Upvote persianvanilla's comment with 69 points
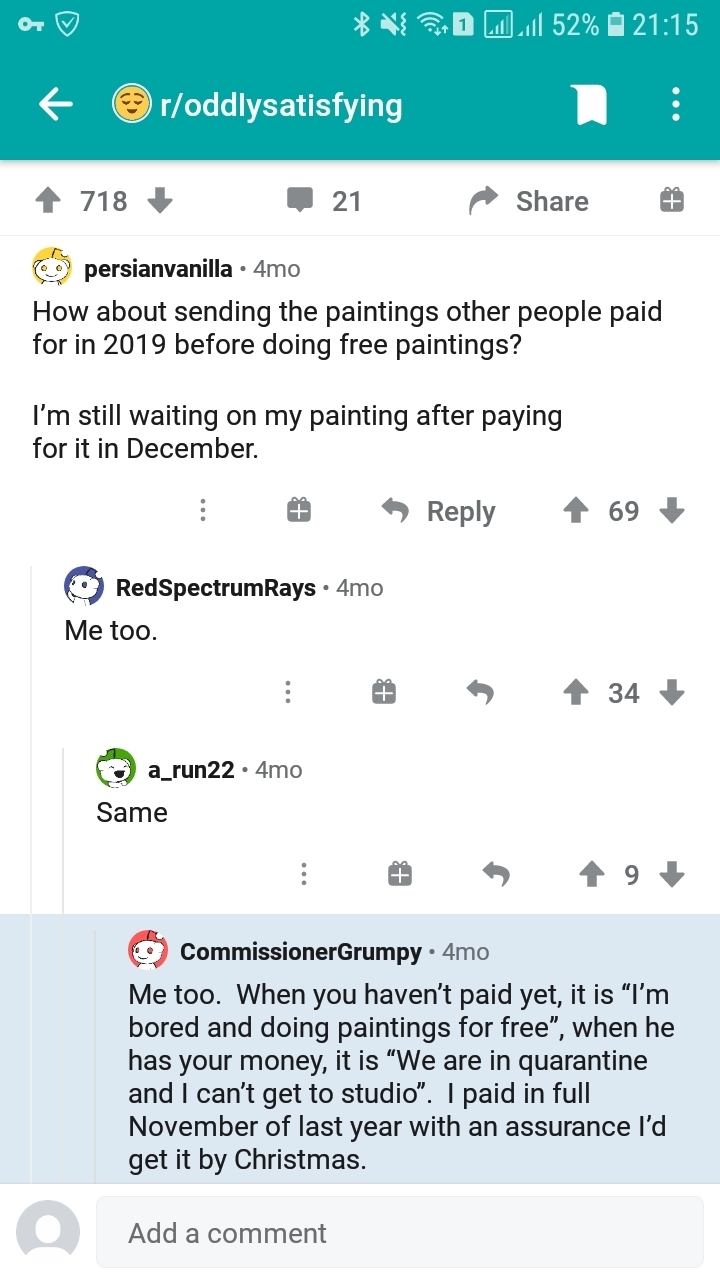Viewport: 720px width, 1280px height. (575, 511)
